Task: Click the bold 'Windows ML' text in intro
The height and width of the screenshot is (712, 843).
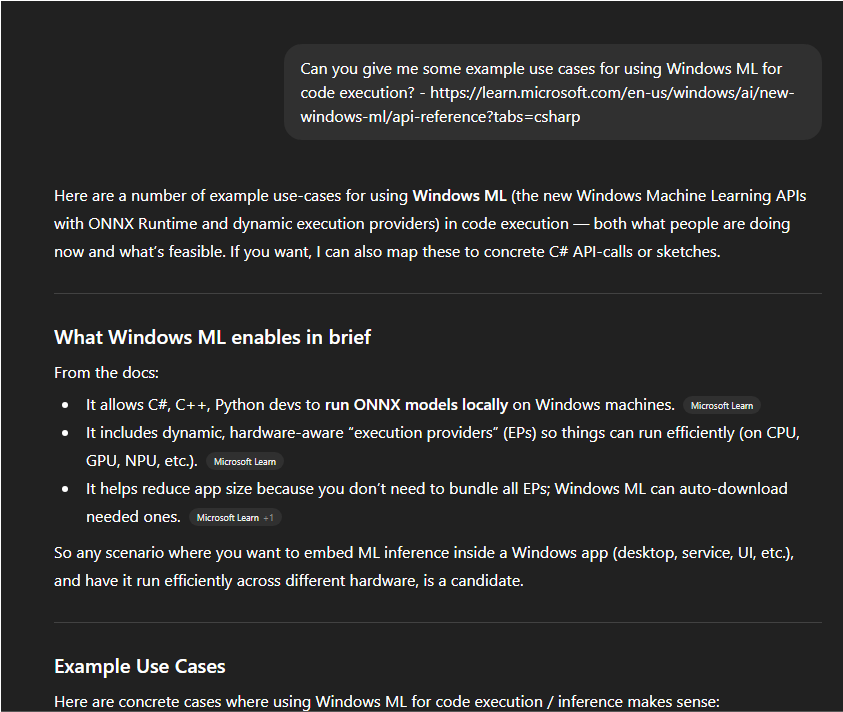Action: tap(460, 195)
